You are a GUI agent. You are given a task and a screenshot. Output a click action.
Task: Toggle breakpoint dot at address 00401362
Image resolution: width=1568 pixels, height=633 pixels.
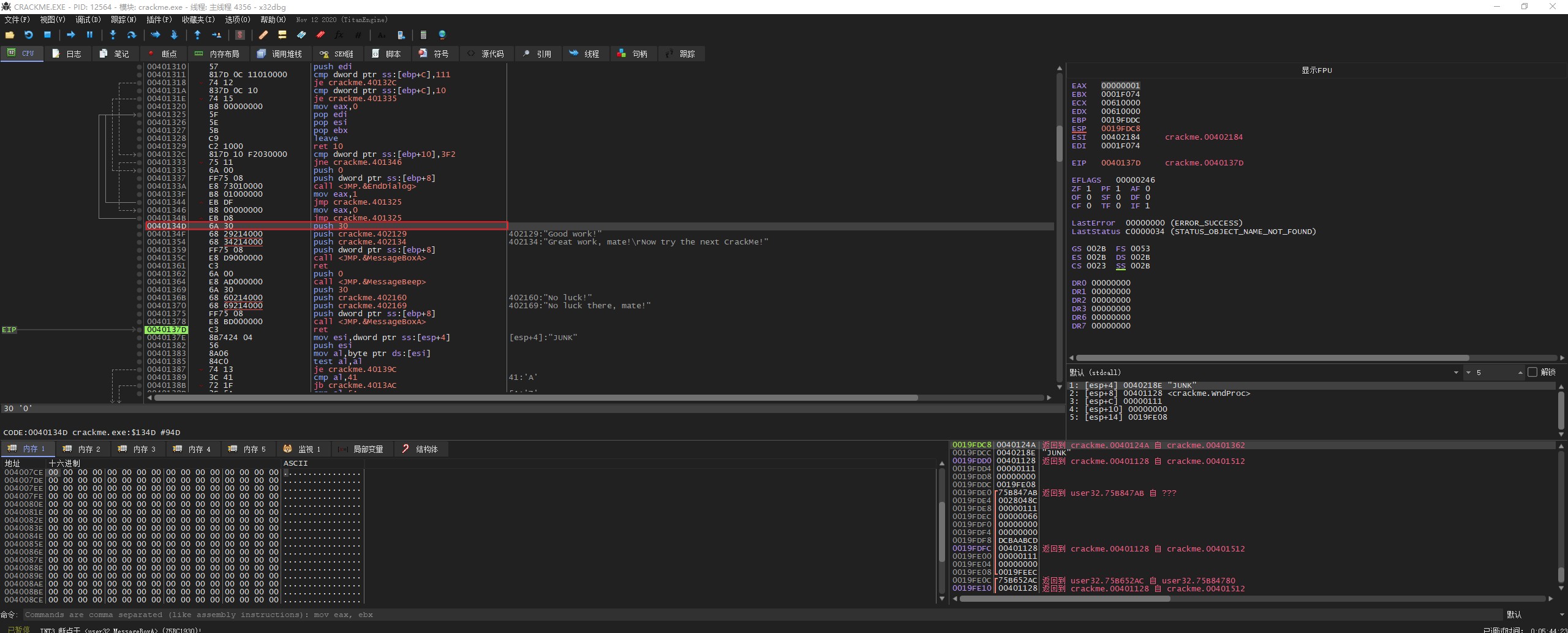pyautogui.click(x=140, y=274)
